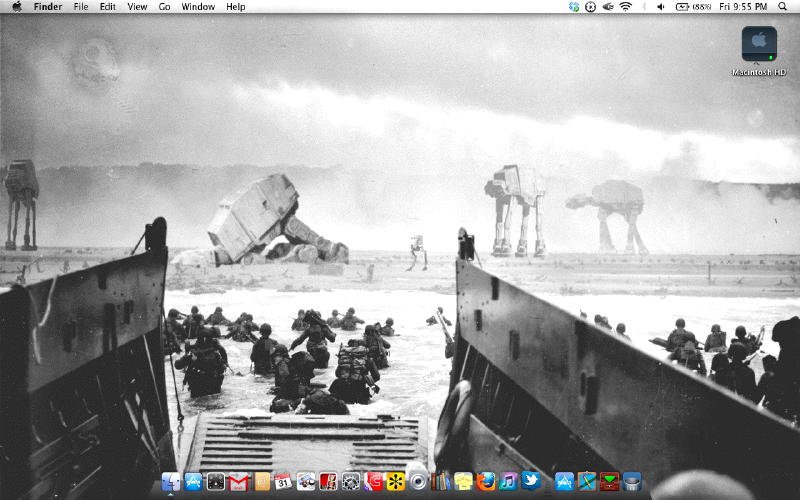This screenshot has width=800, height=500.
Task: Launch the red C application icon
Action: coord(373,481)
